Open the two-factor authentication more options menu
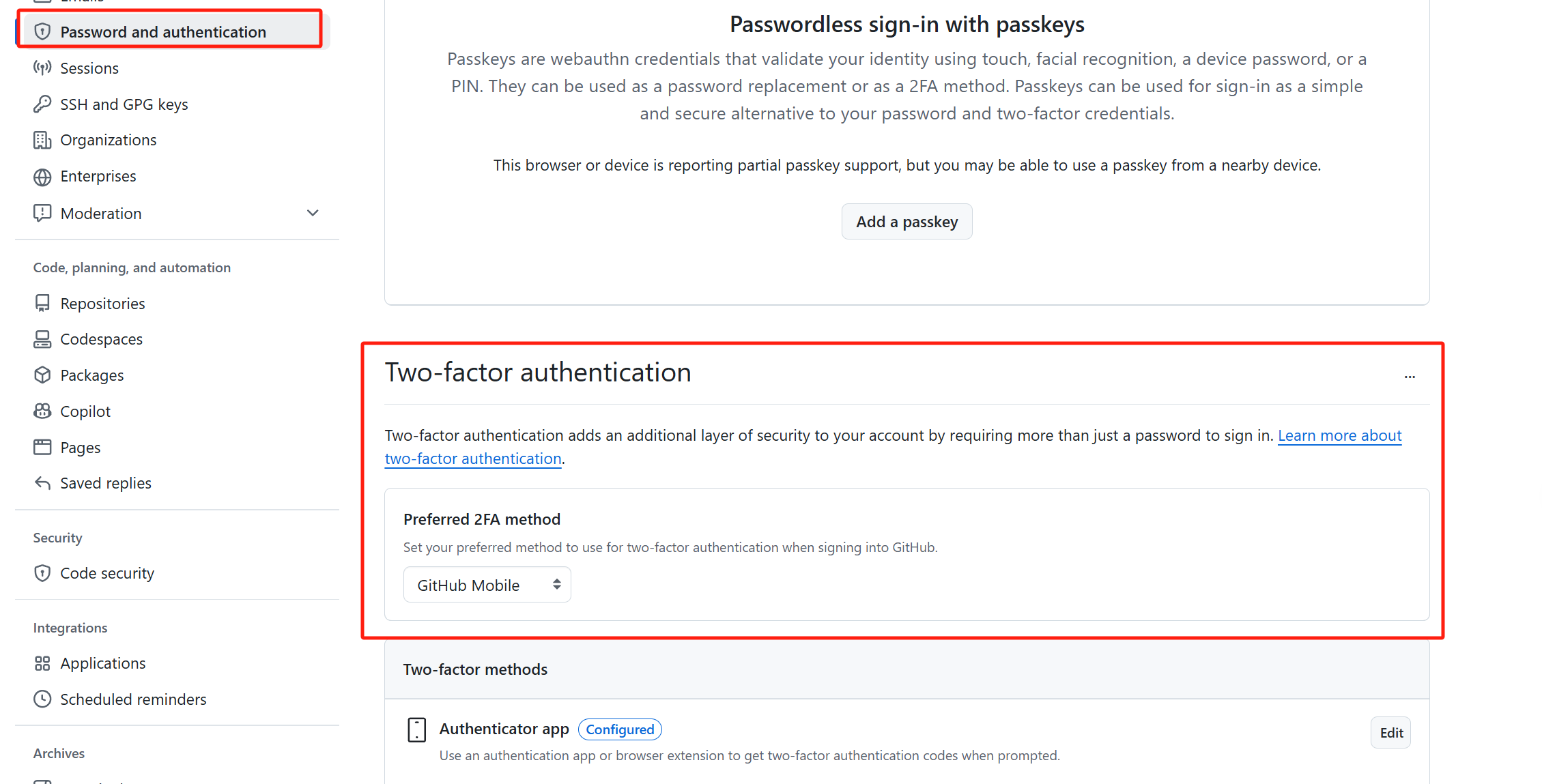This screenshot has width=1542, height=784. 1410,377
